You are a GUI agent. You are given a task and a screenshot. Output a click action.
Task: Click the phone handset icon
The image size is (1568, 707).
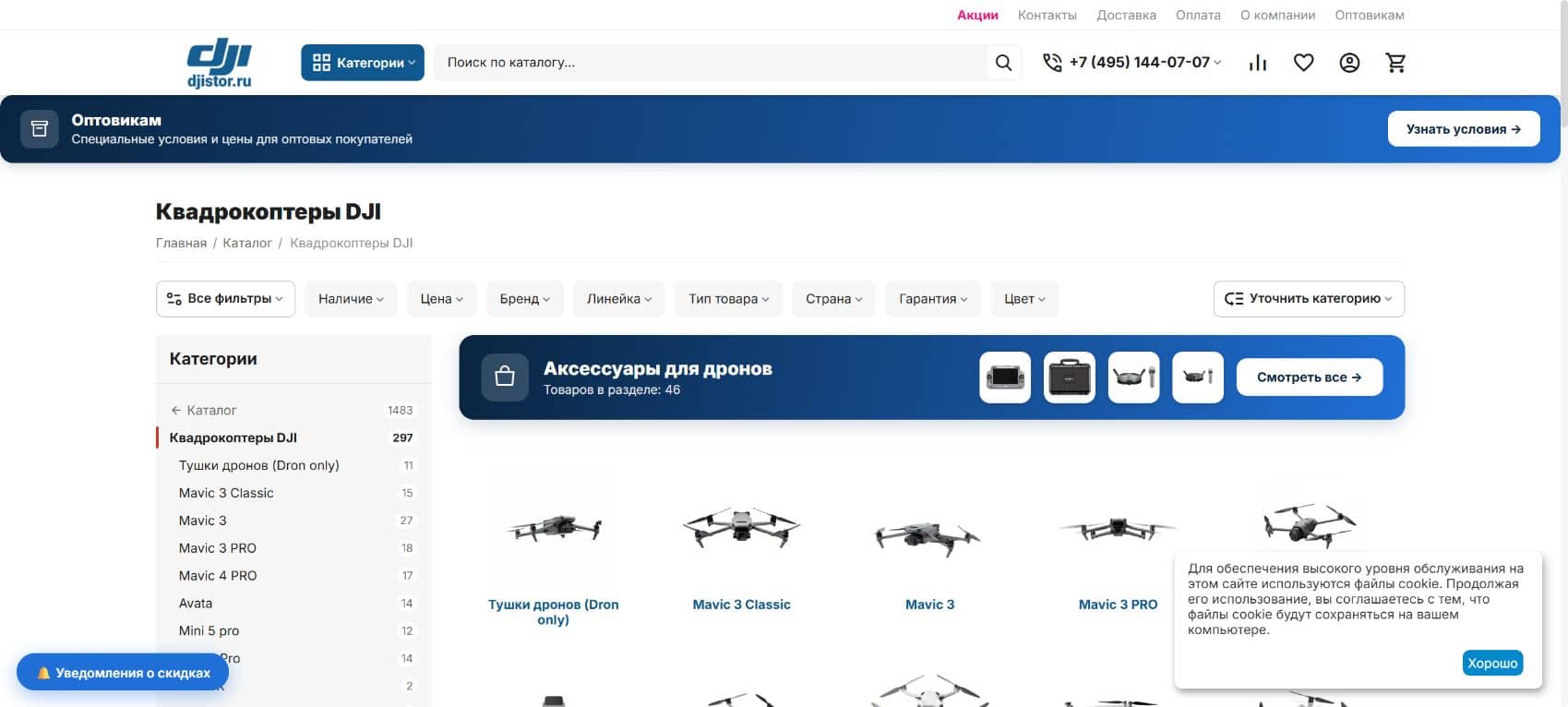1052,63
